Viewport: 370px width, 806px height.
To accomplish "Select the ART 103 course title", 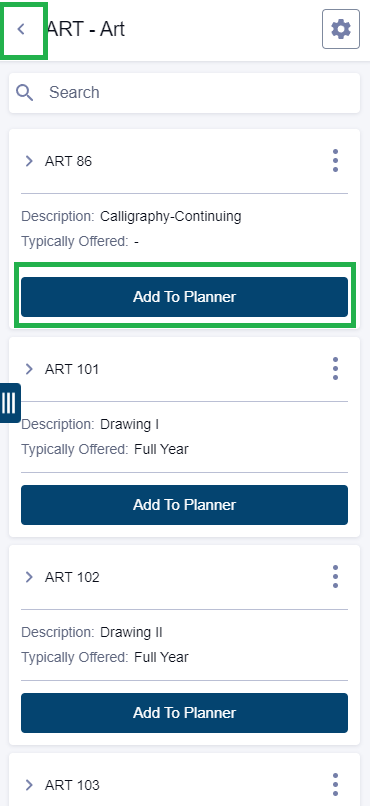I will (72, 785).
